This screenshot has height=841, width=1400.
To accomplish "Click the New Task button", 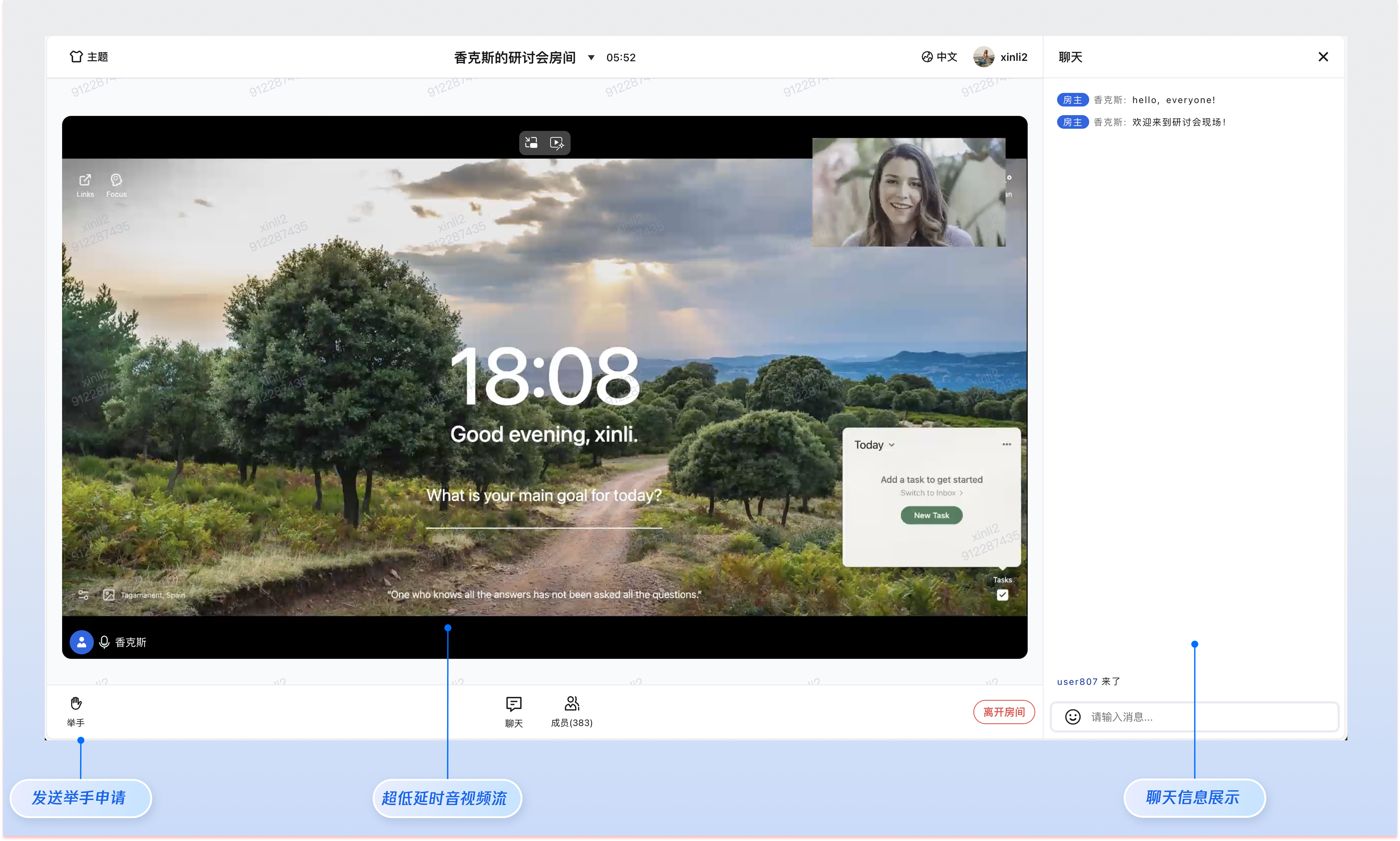I will point(931,515).
